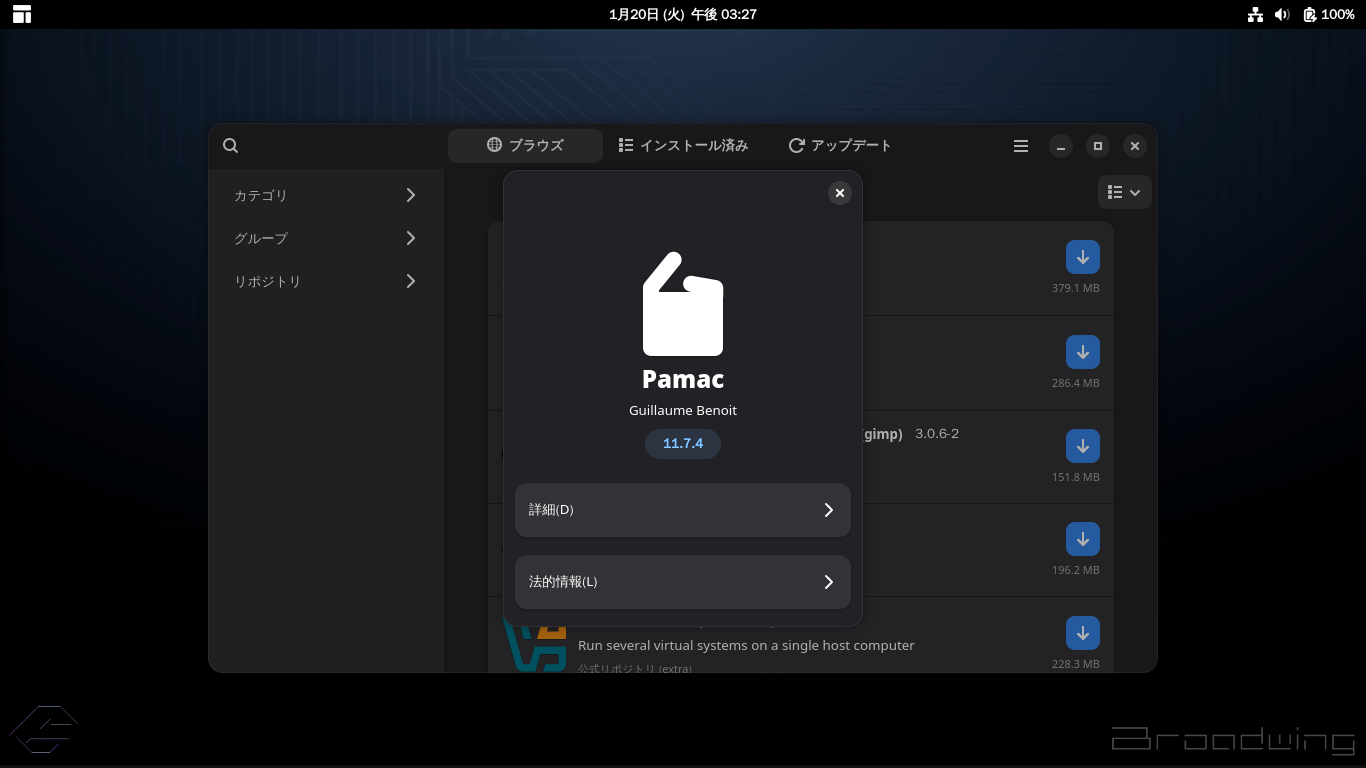
Task: Close the Pamac about dialog
Action: [x=840, y=193]
